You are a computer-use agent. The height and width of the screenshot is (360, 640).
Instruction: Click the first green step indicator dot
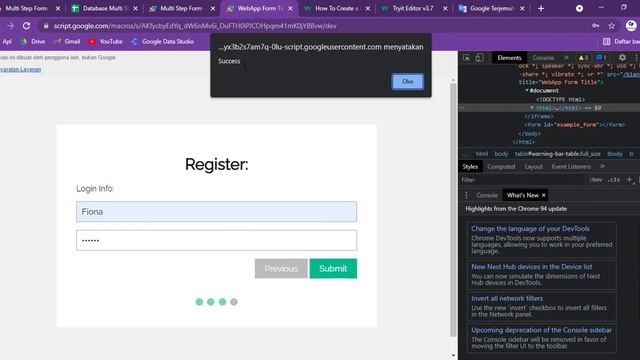click(x=199, y=302)
